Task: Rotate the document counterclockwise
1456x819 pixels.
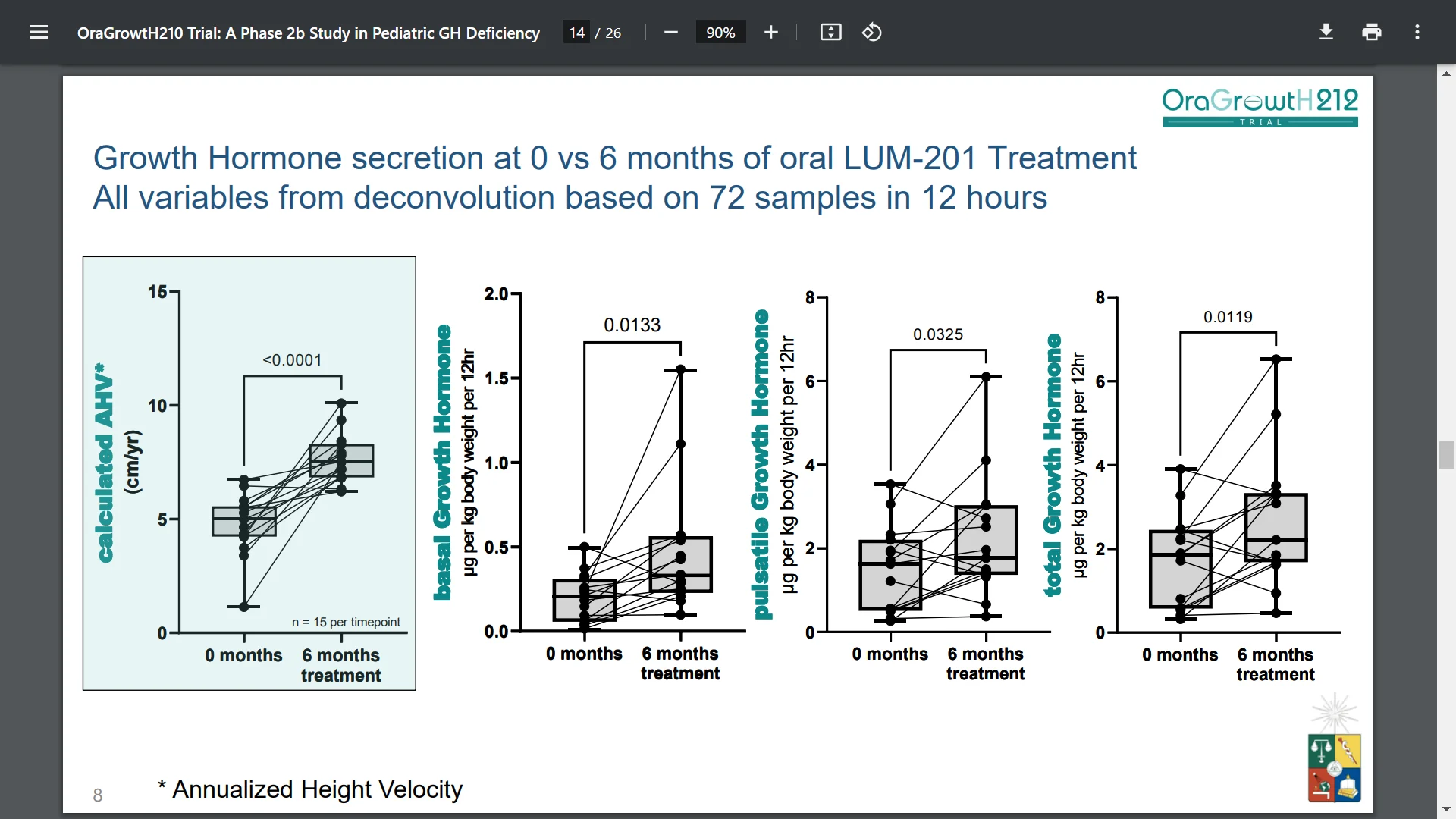Action: click(872, 32)
